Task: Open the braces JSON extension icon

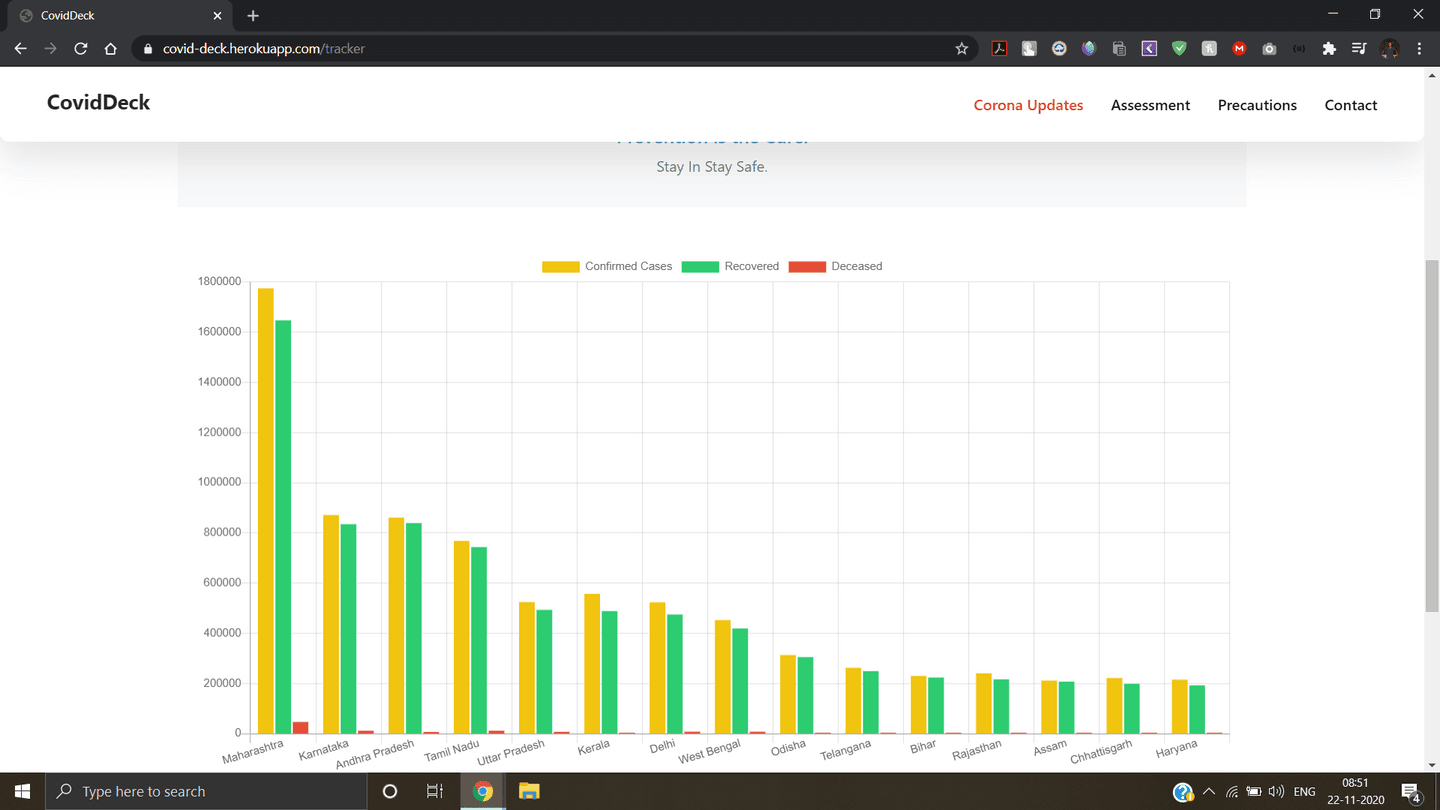Action: pos(1299,48)
